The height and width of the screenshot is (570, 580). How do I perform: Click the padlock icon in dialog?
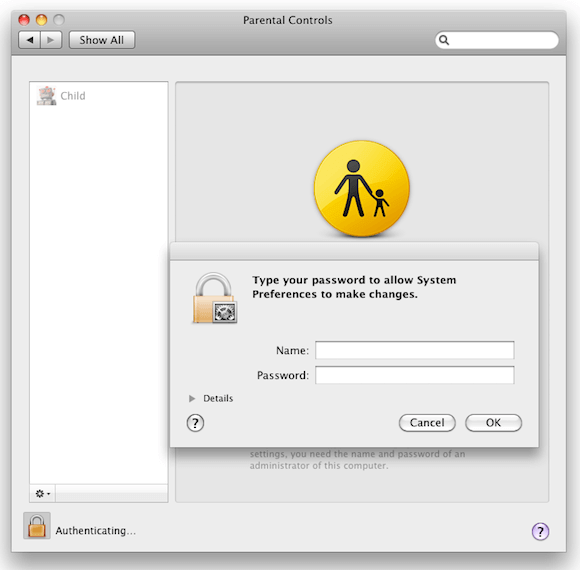click(x=215, y=298)
